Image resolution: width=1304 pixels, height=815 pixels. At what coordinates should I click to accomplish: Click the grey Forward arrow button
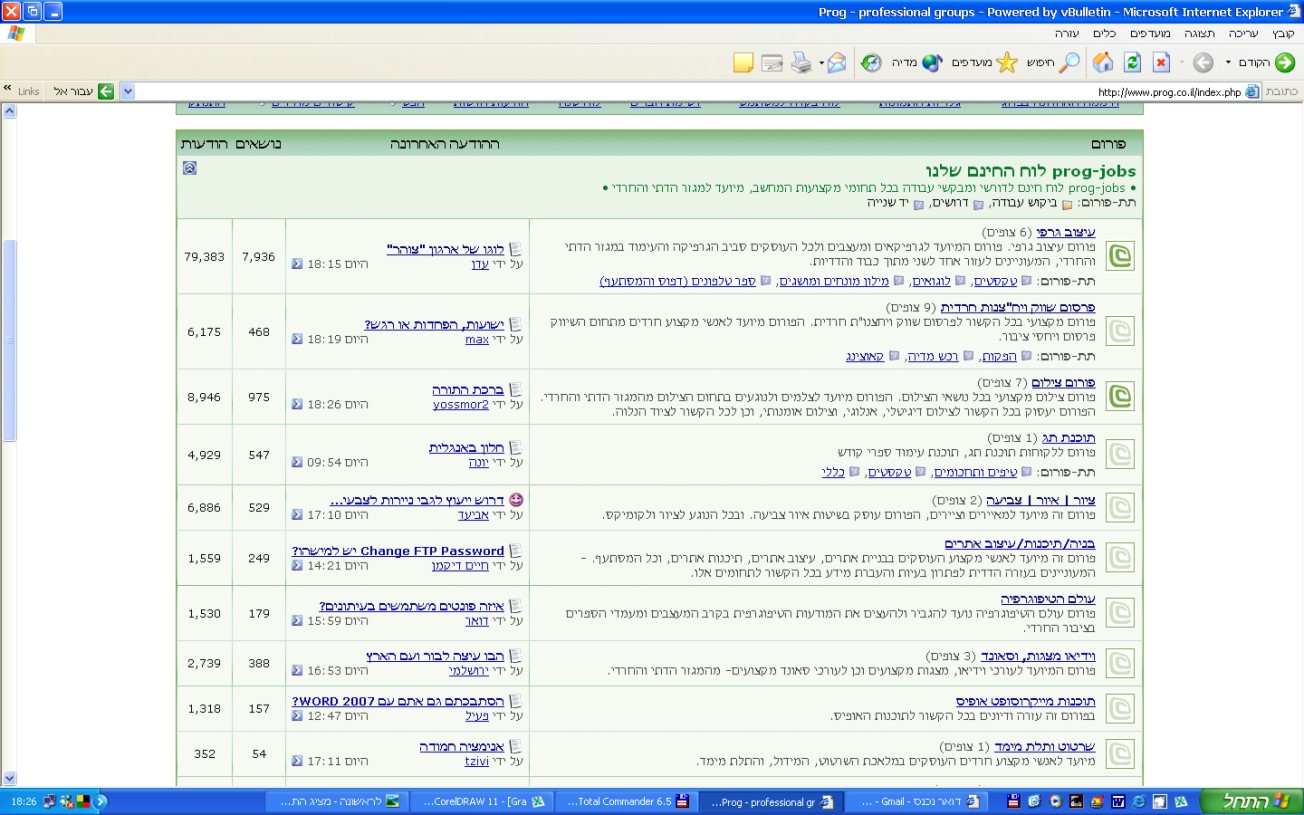tap(1203, 63)
